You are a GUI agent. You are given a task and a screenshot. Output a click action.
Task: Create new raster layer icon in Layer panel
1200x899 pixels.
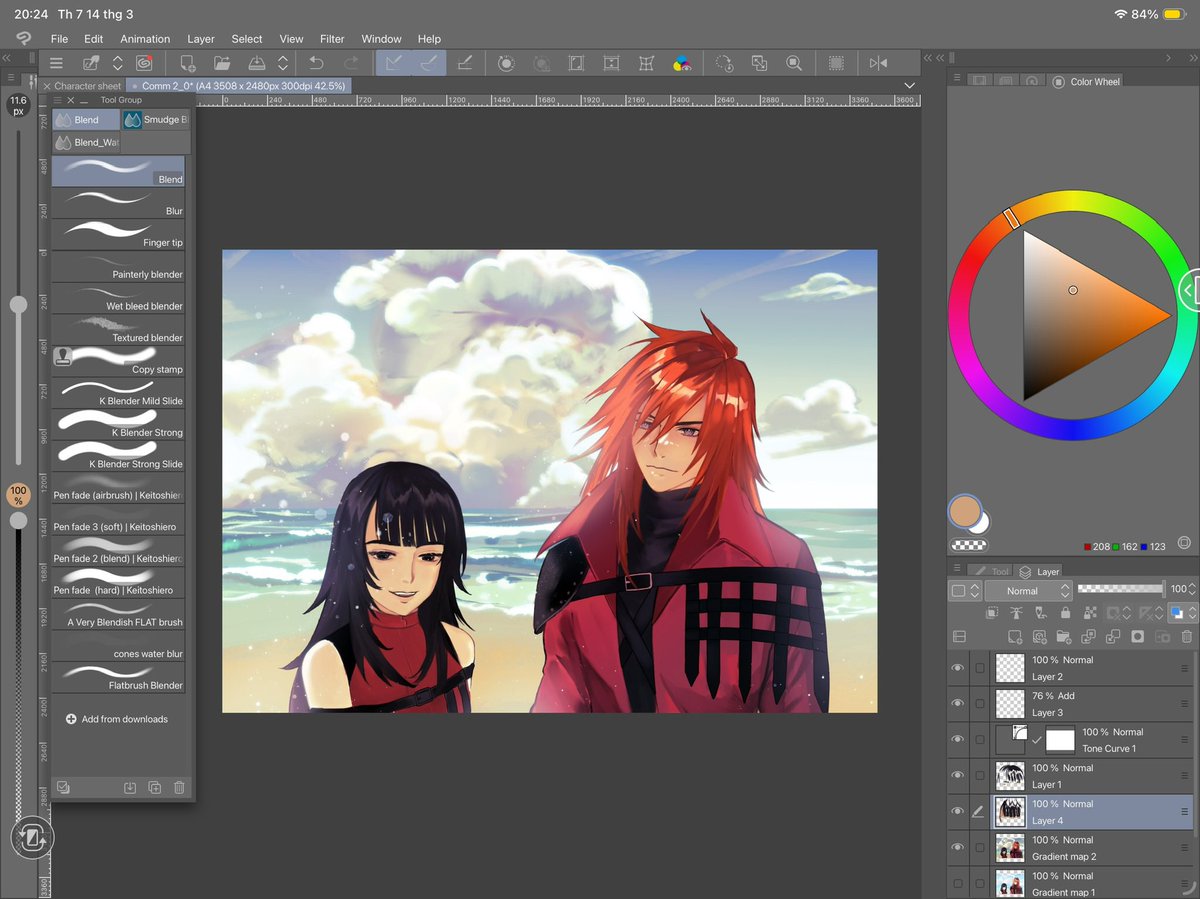[x=1015, y=637]
